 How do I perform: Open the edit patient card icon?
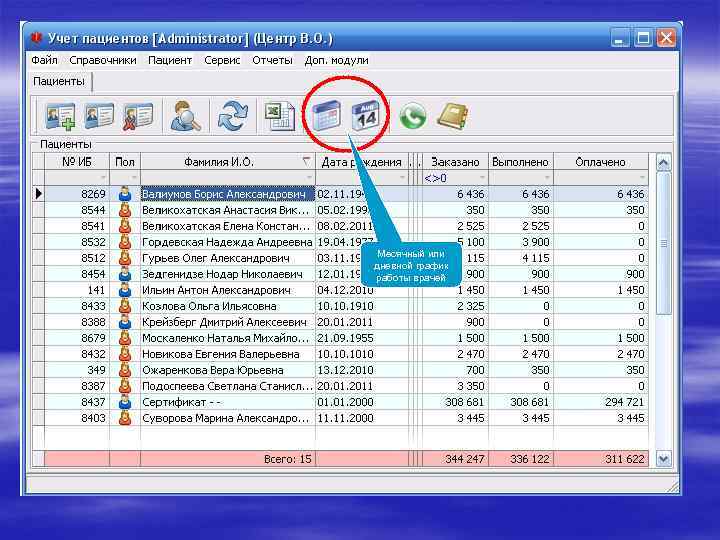[x=99, y=116]
